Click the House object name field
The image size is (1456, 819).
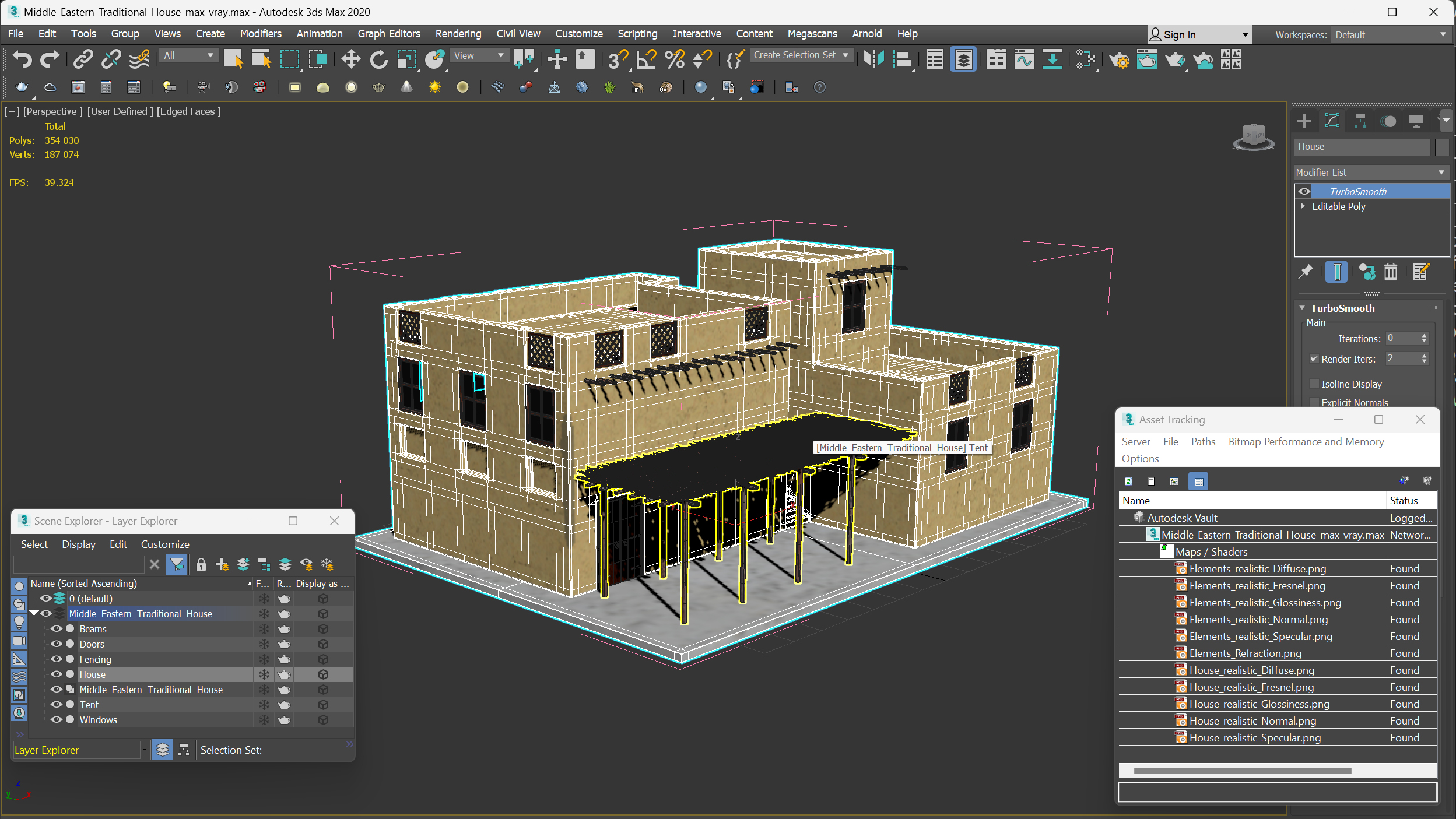(1362, 147)
